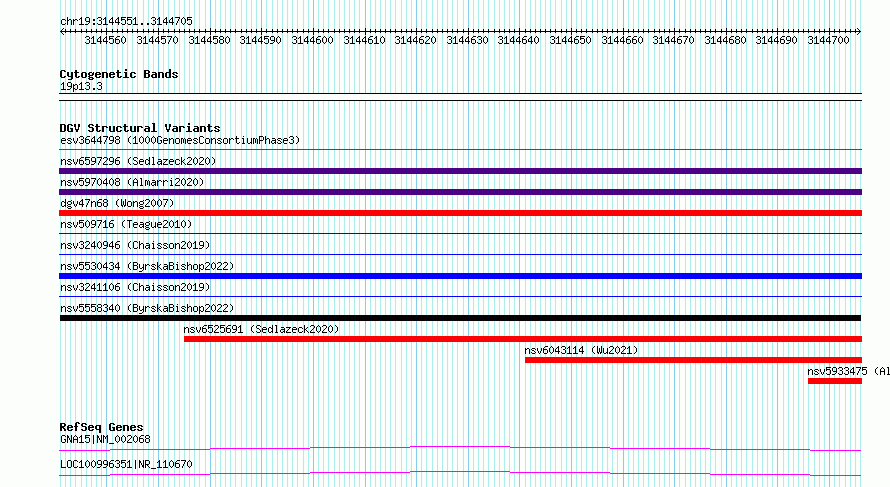Click the 19p13.3 band label
The height and width of the screenshot is (487, 890).
coord(81,86)
